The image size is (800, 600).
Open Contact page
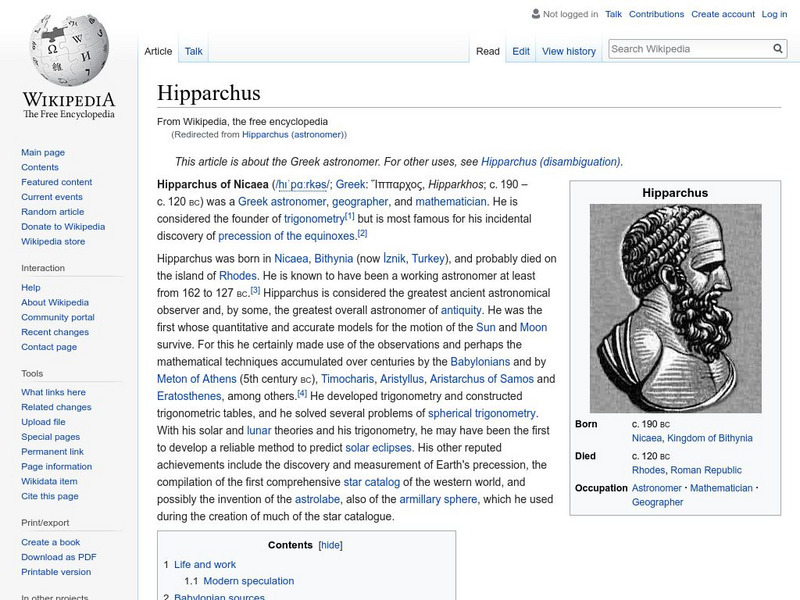49,346
